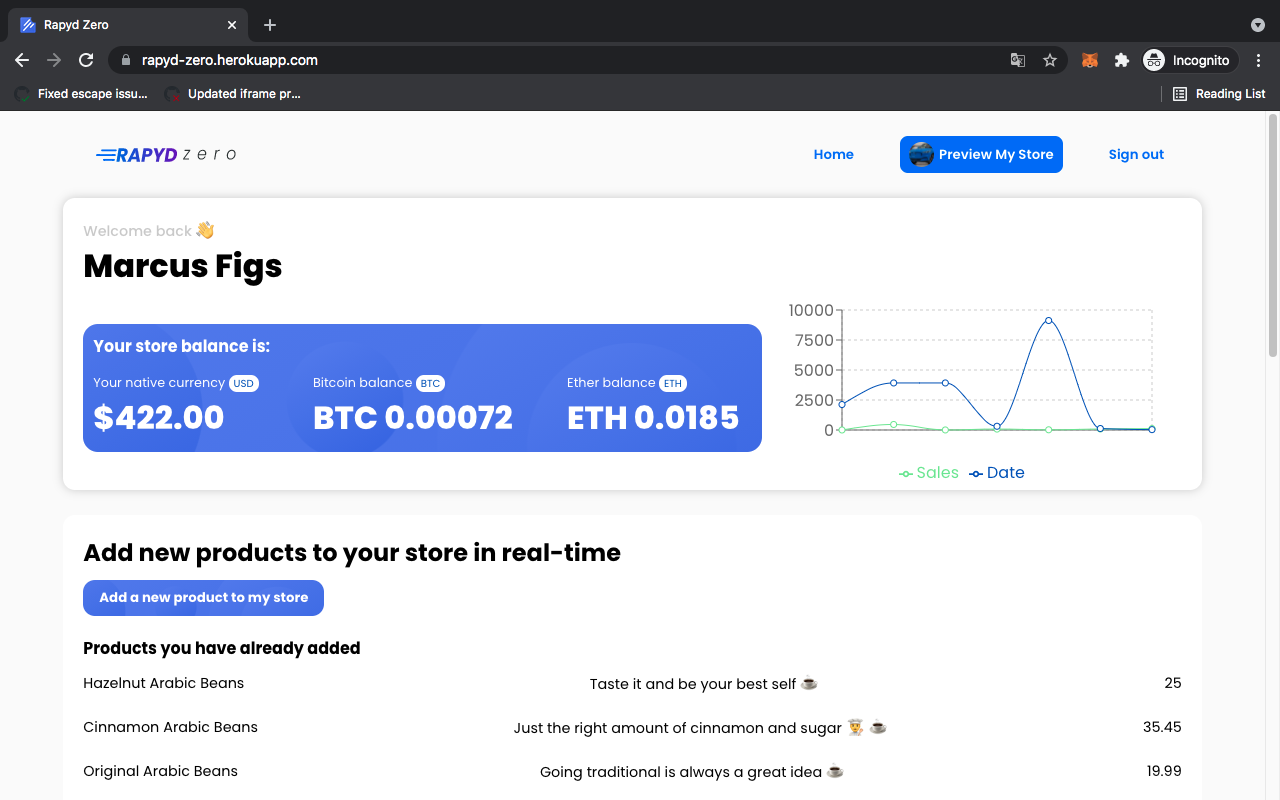Click the Preview My Store button
1280x800 pixels.
[981, 154]
